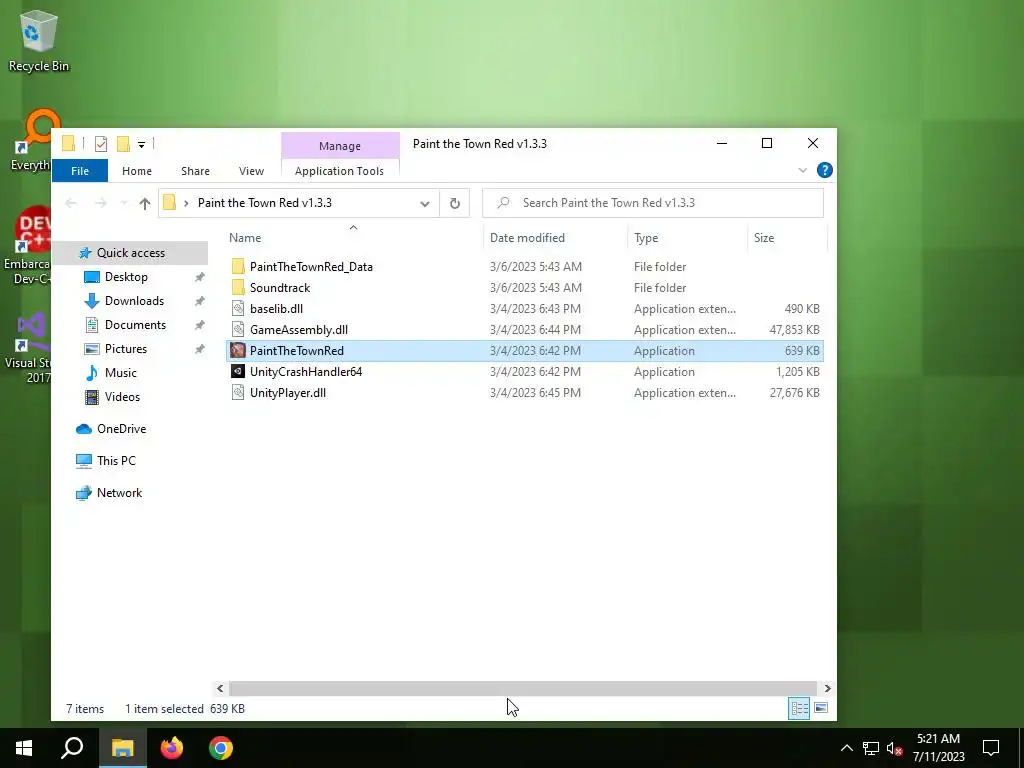
Task: Go up one folder level arrow
Action: [x=145, y=203]
